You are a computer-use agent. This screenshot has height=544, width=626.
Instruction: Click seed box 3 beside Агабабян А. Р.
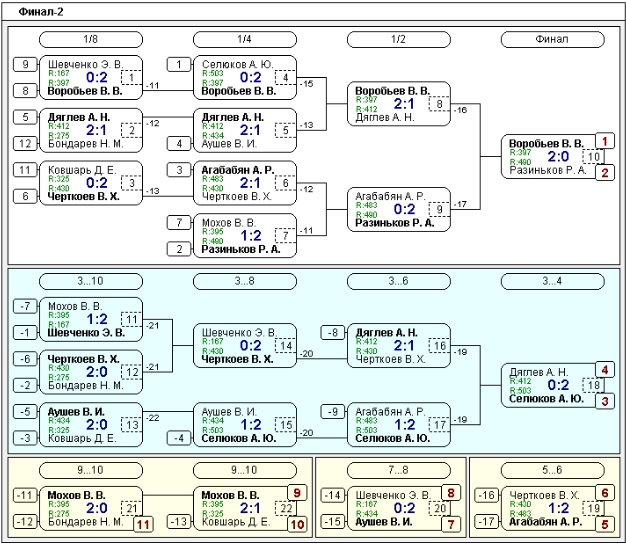[179, 170]
